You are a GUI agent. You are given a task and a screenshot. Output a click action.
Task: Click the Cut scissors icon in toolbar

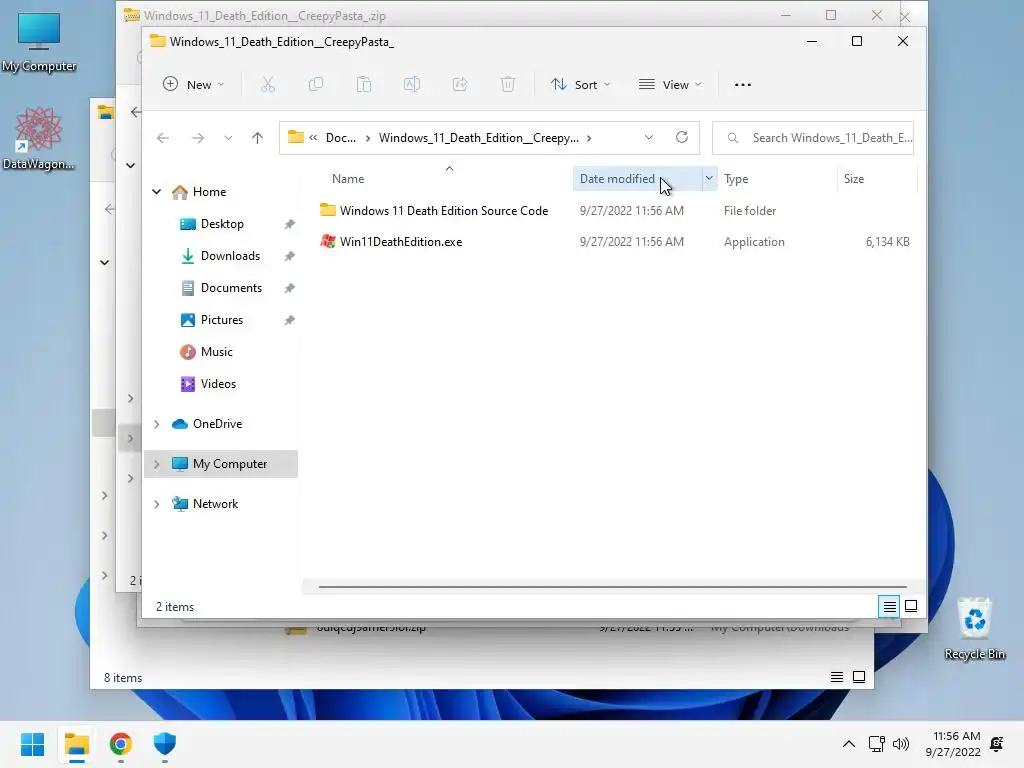268,84
